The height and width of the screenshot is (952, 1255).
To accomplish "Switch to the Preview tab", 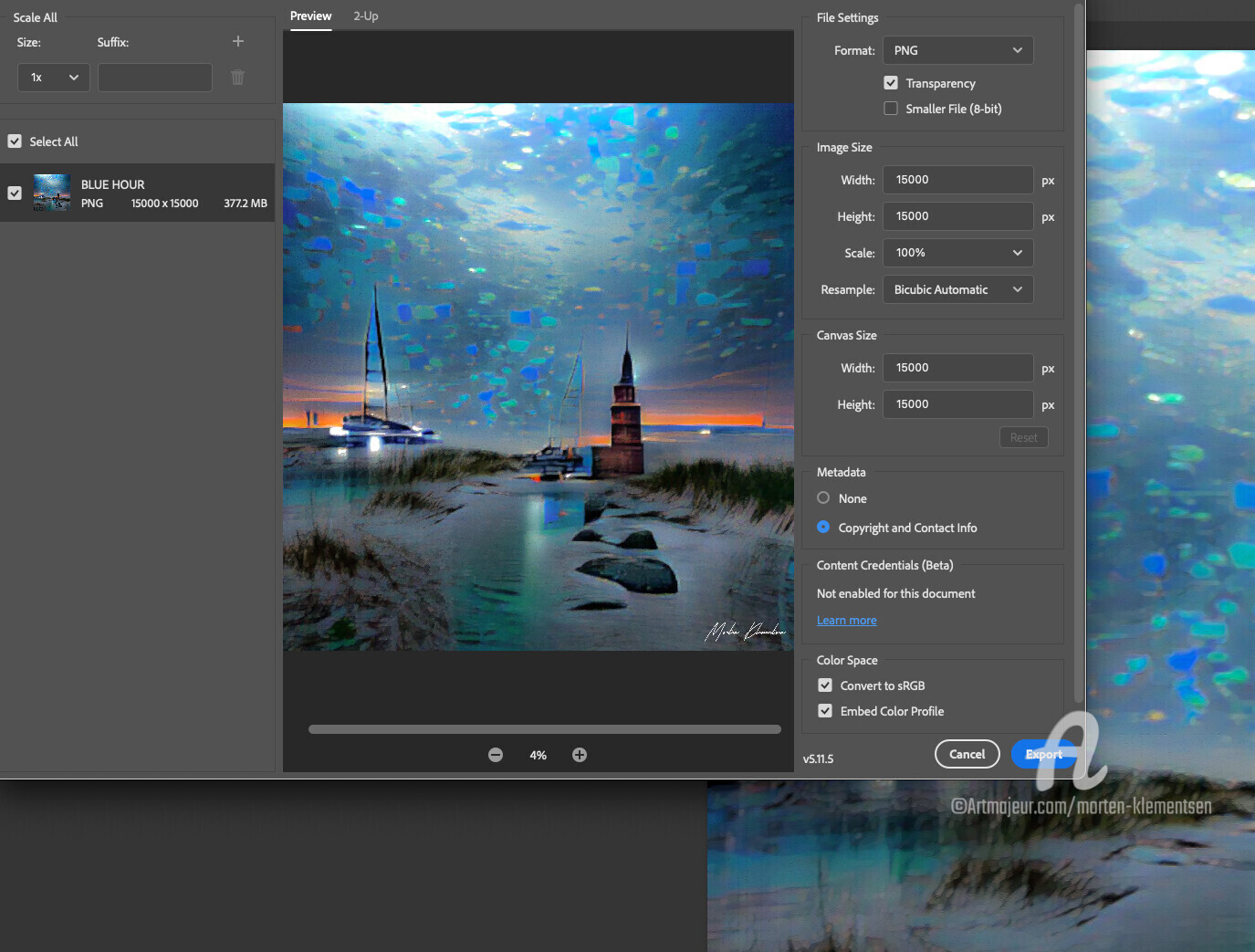I will [x=311, y=16].
